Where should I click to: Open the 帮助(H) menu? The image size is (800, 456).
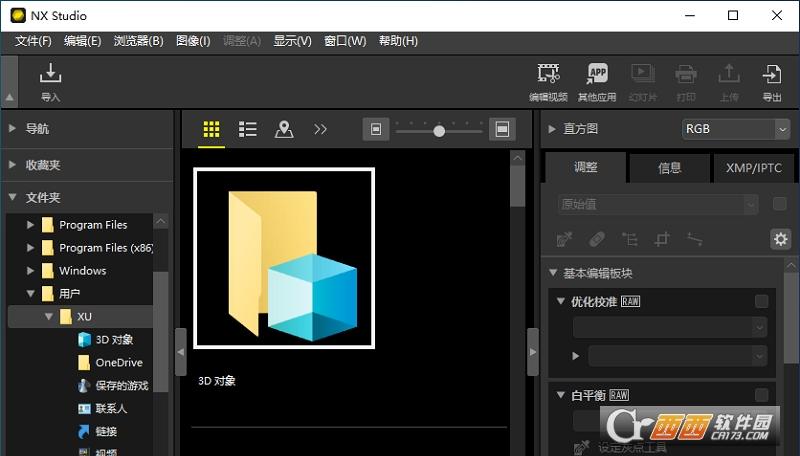398,41
